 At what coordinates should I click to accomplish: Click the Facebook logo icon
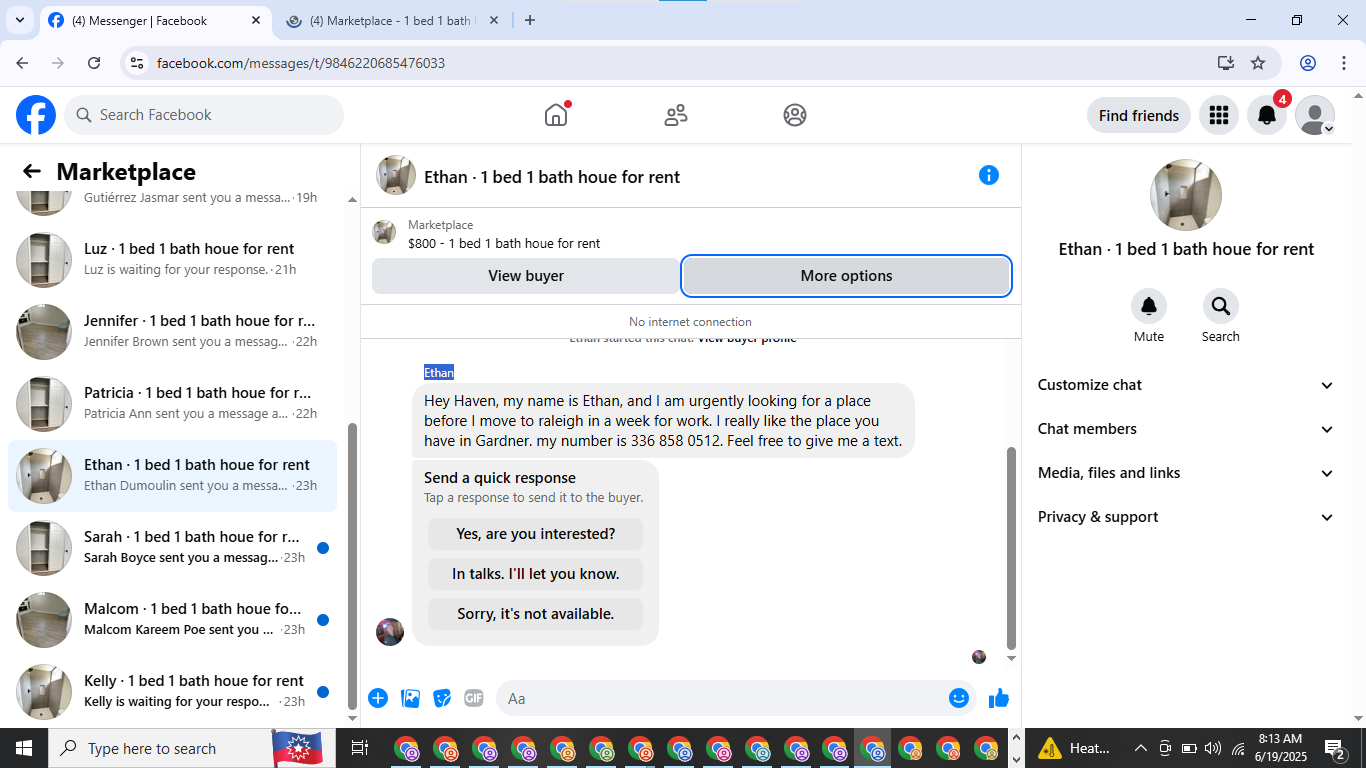click(36, 115)
